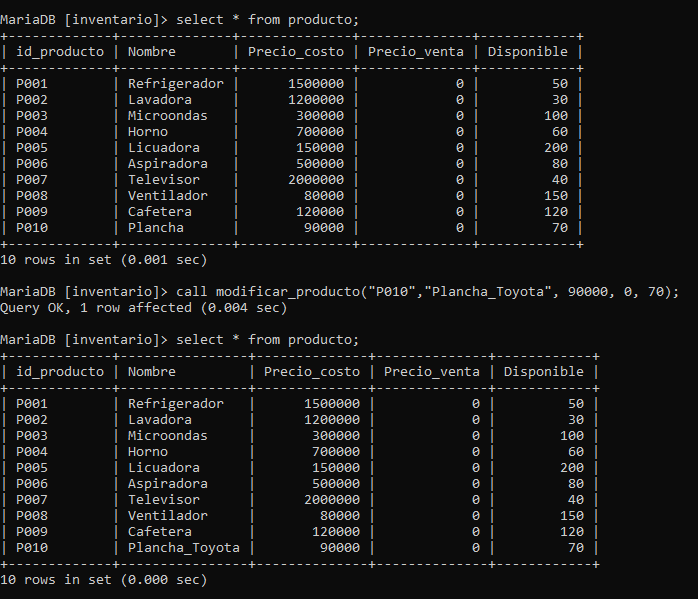Click the Precio_venta header of first table
The image size is (698, 599).
(x=415, y=52)
